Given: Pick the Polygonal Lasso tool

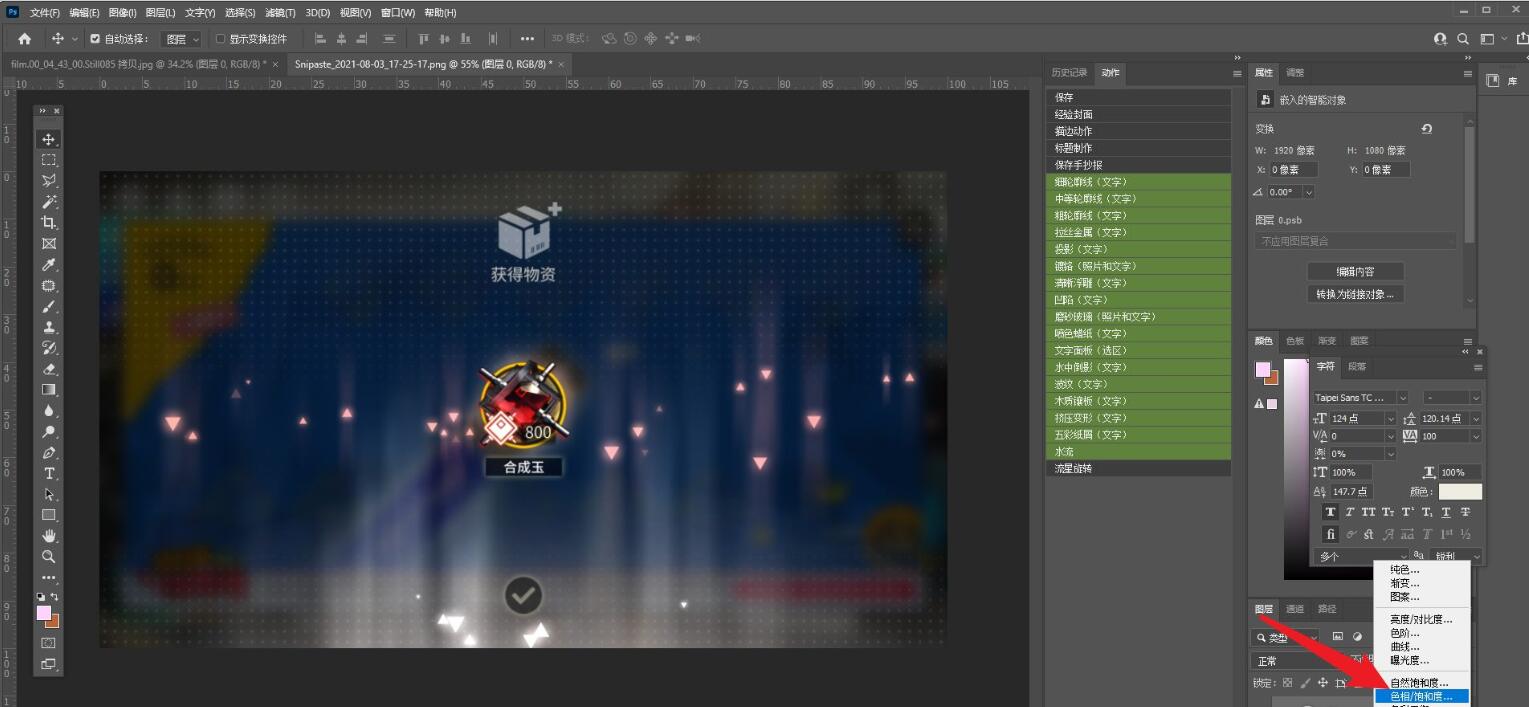Looking at the screenshot, I should tap(49, 181).
